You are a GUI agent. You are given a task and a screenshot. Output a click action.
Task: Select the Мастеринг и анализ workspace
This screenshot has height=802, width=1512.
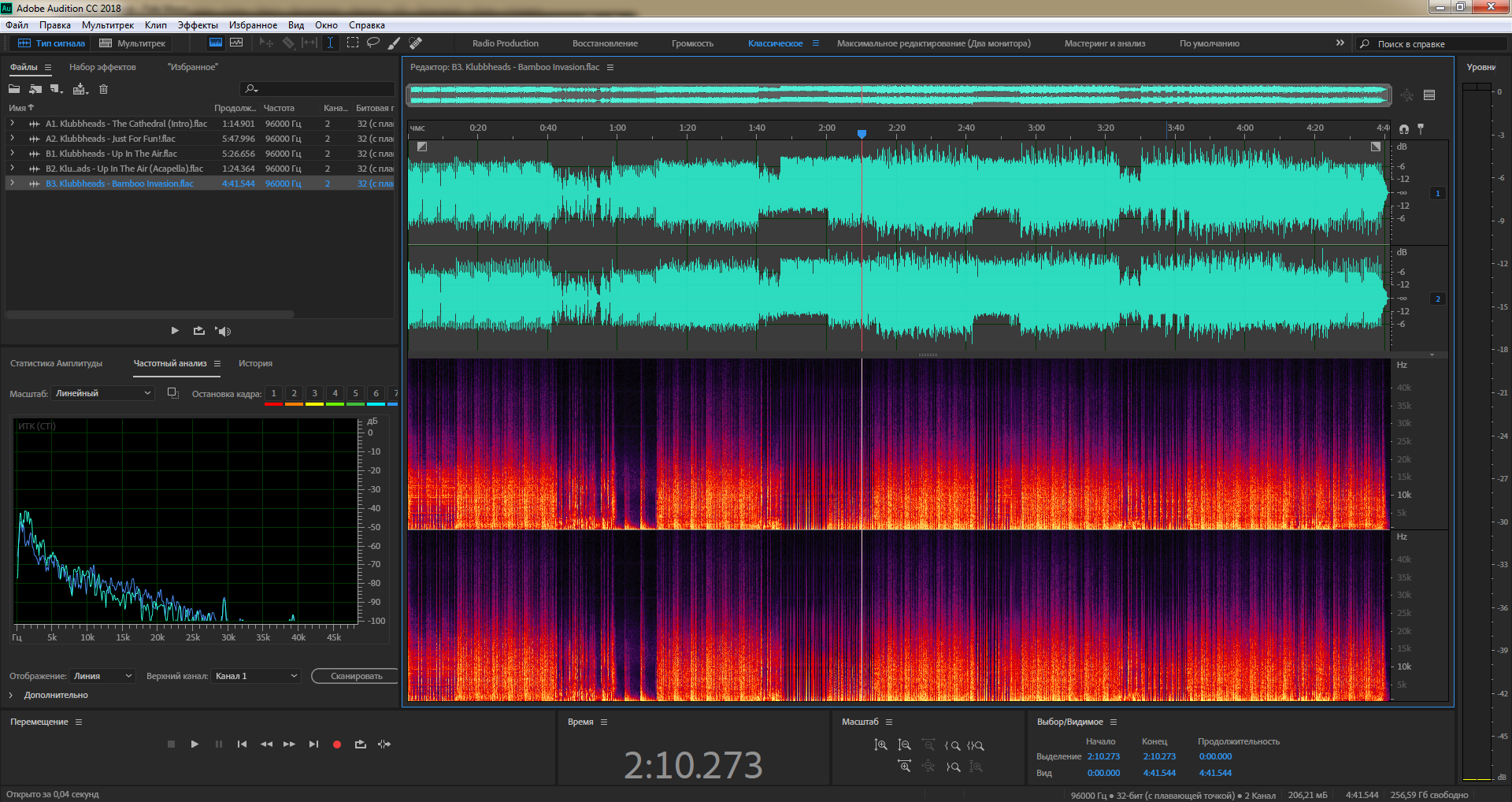[1105, 43]
